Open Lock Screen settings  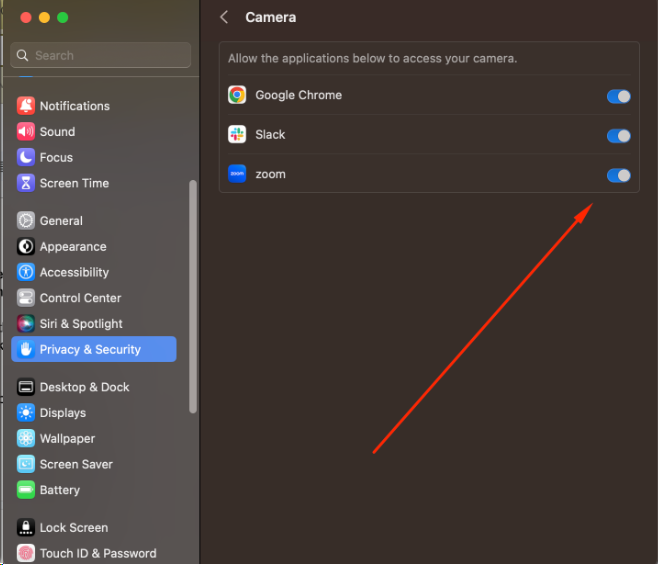point(94,527)
